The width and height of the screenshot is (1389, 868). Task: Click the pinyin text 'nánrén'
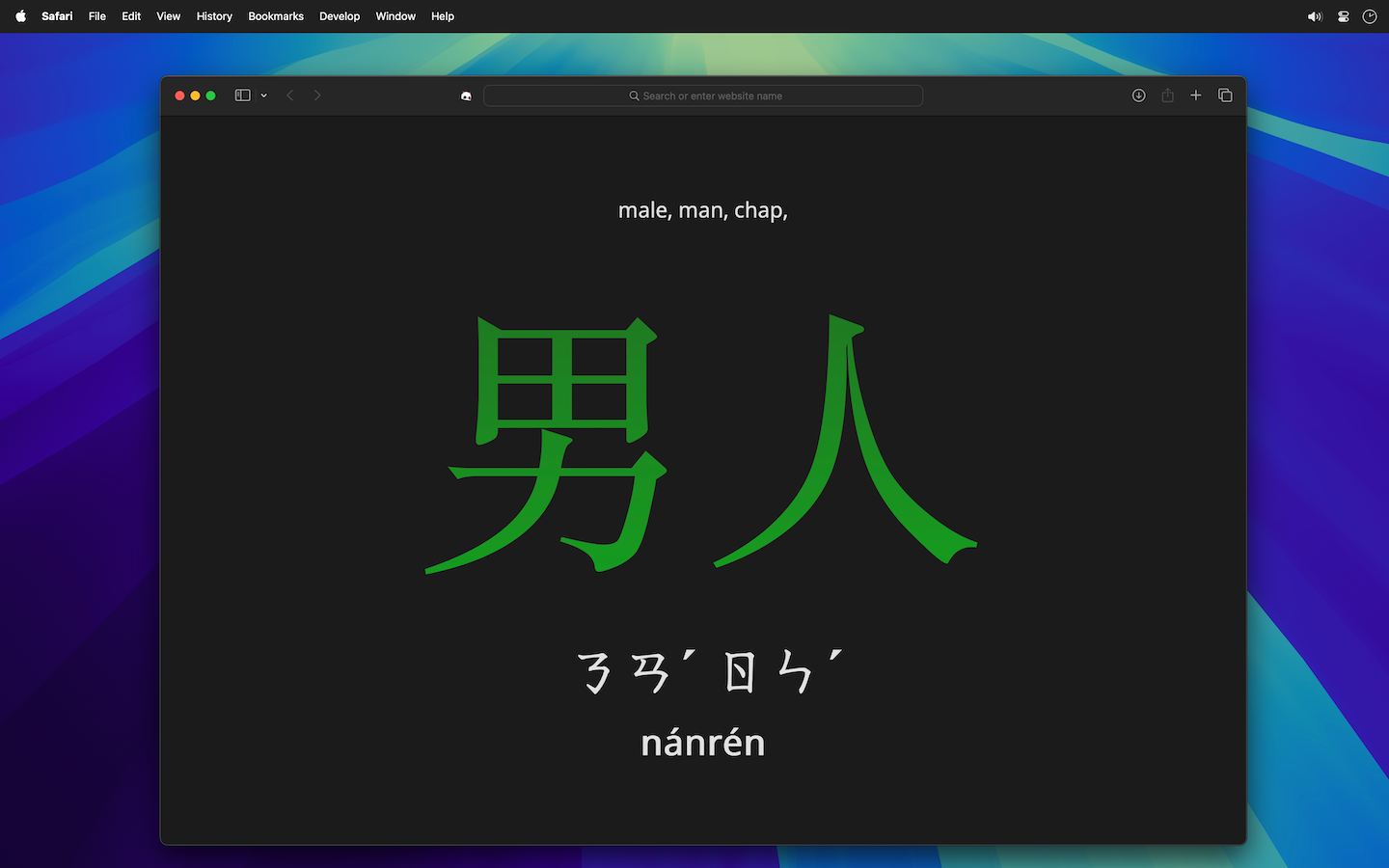(x=703, y=743)
